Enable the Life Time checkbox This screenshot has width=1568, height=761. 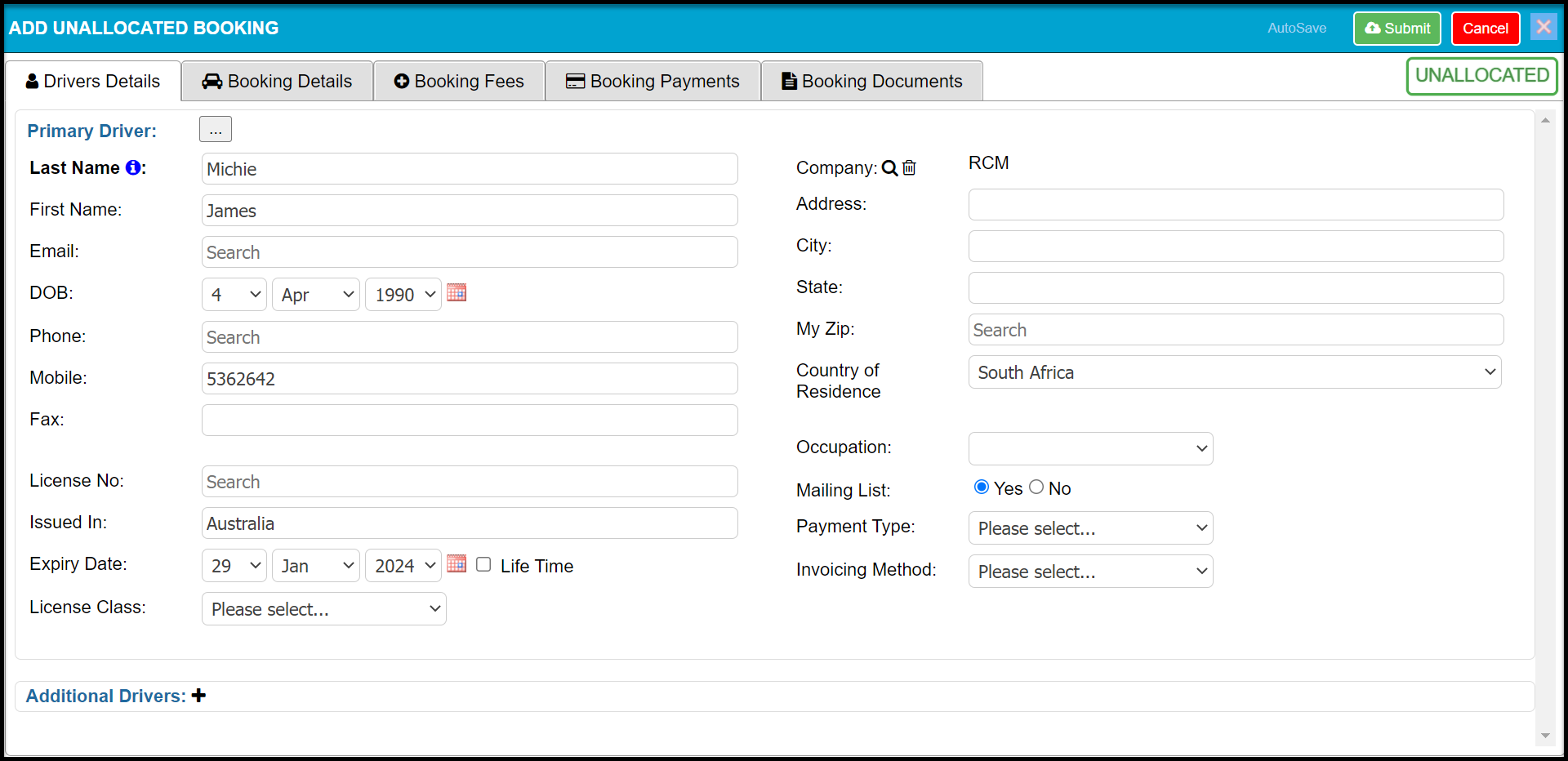point(483,565)
